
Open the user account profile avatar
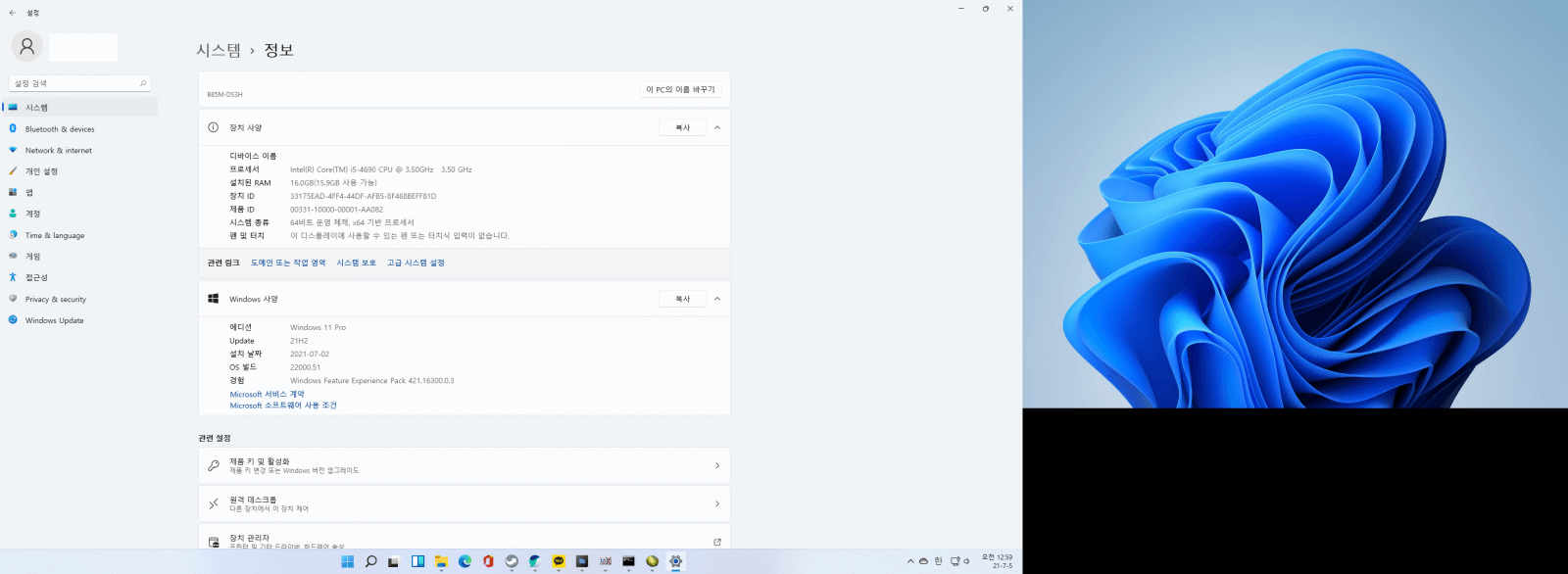tap(27, 46)
